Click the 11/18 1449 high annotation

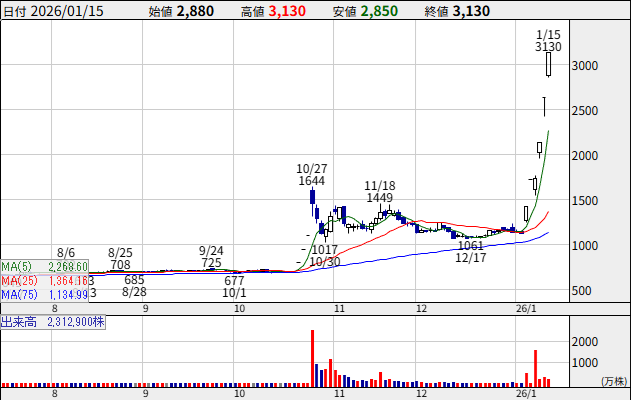[x=380, y=192]
